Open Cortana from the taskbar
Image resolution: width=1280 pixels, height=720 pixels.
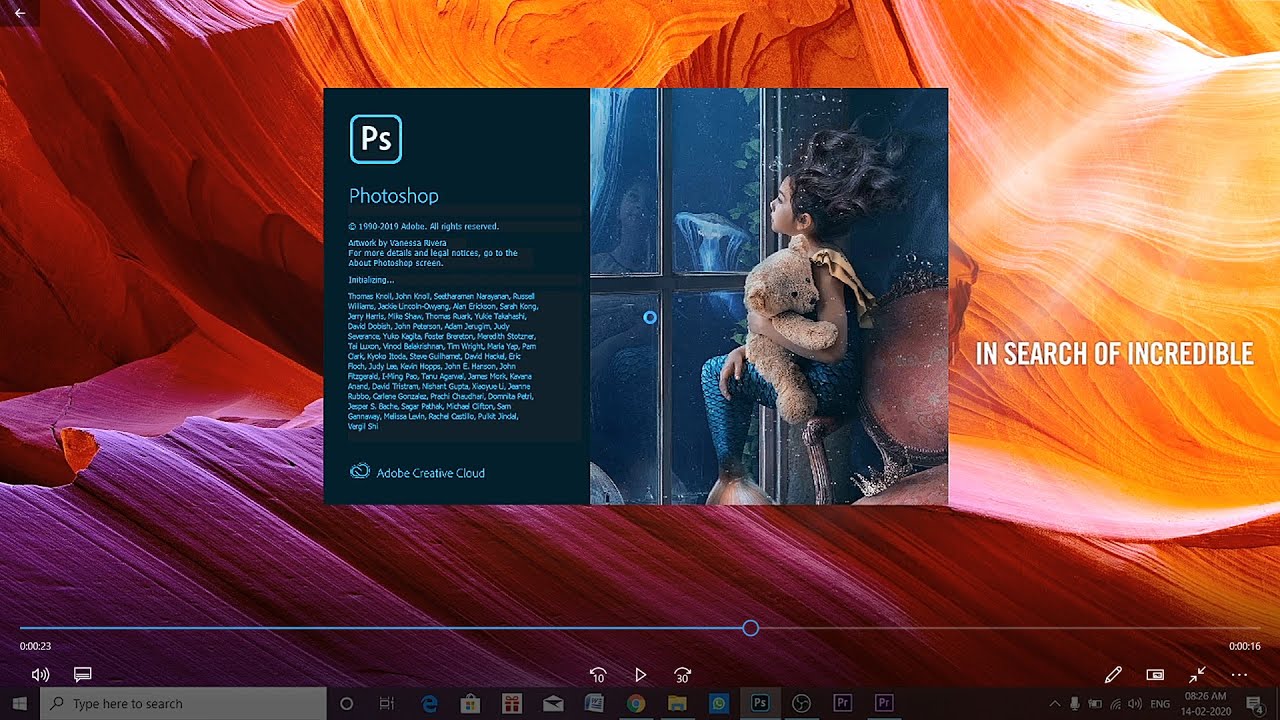347,703
